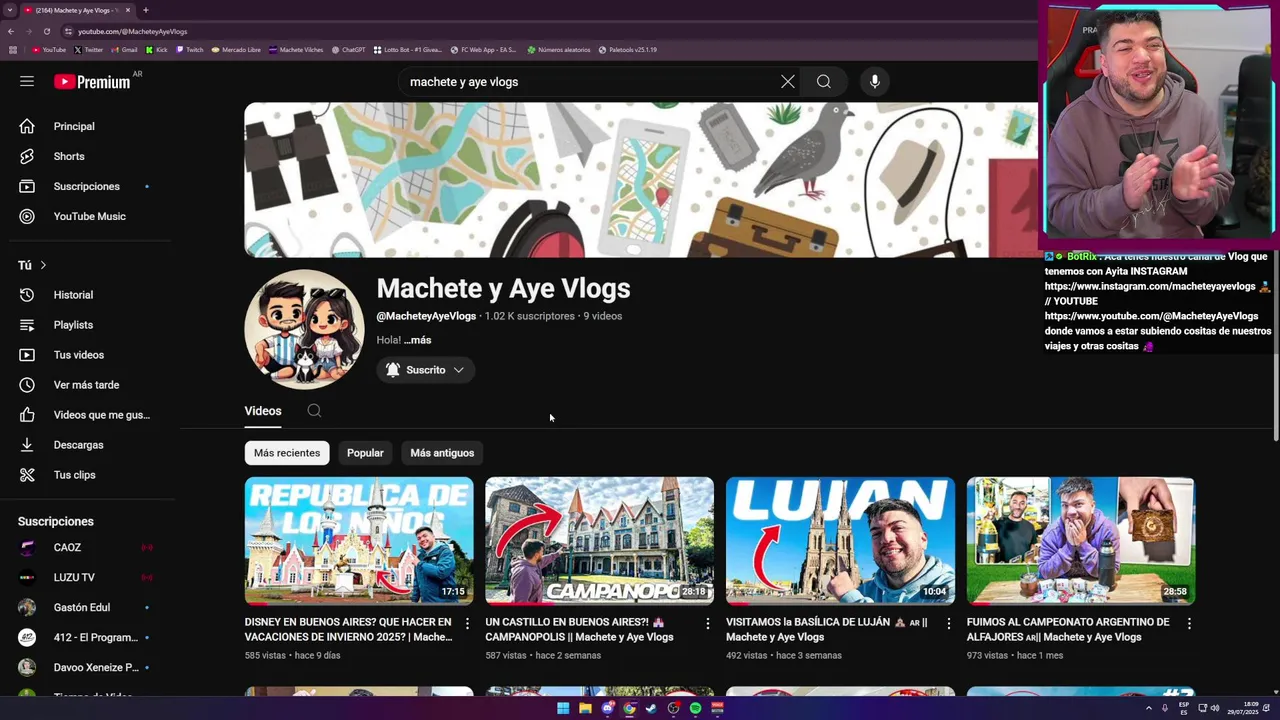This screenshot has height=720, width=1280.
Task: Open Windows Start menu
Action: [x=563, y=708]
